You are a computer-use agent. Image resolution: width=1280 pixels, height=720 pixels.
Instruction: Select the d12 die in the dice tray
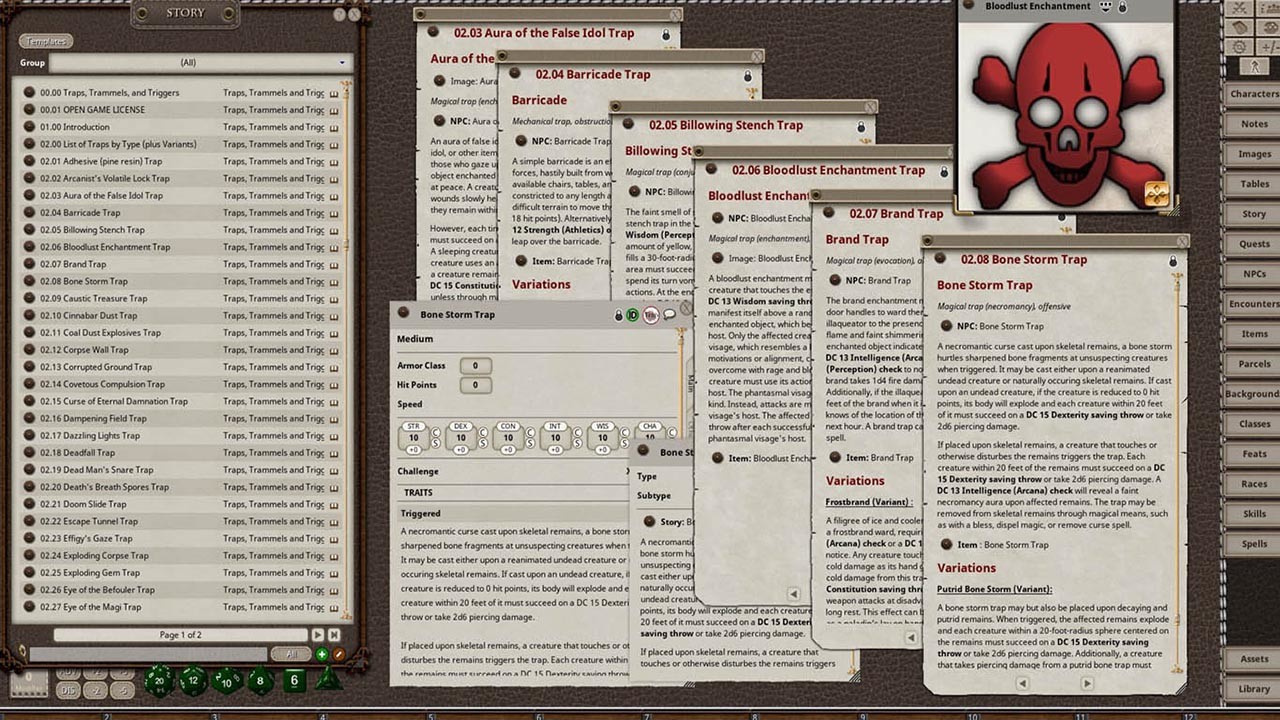(x=191, y=680)
